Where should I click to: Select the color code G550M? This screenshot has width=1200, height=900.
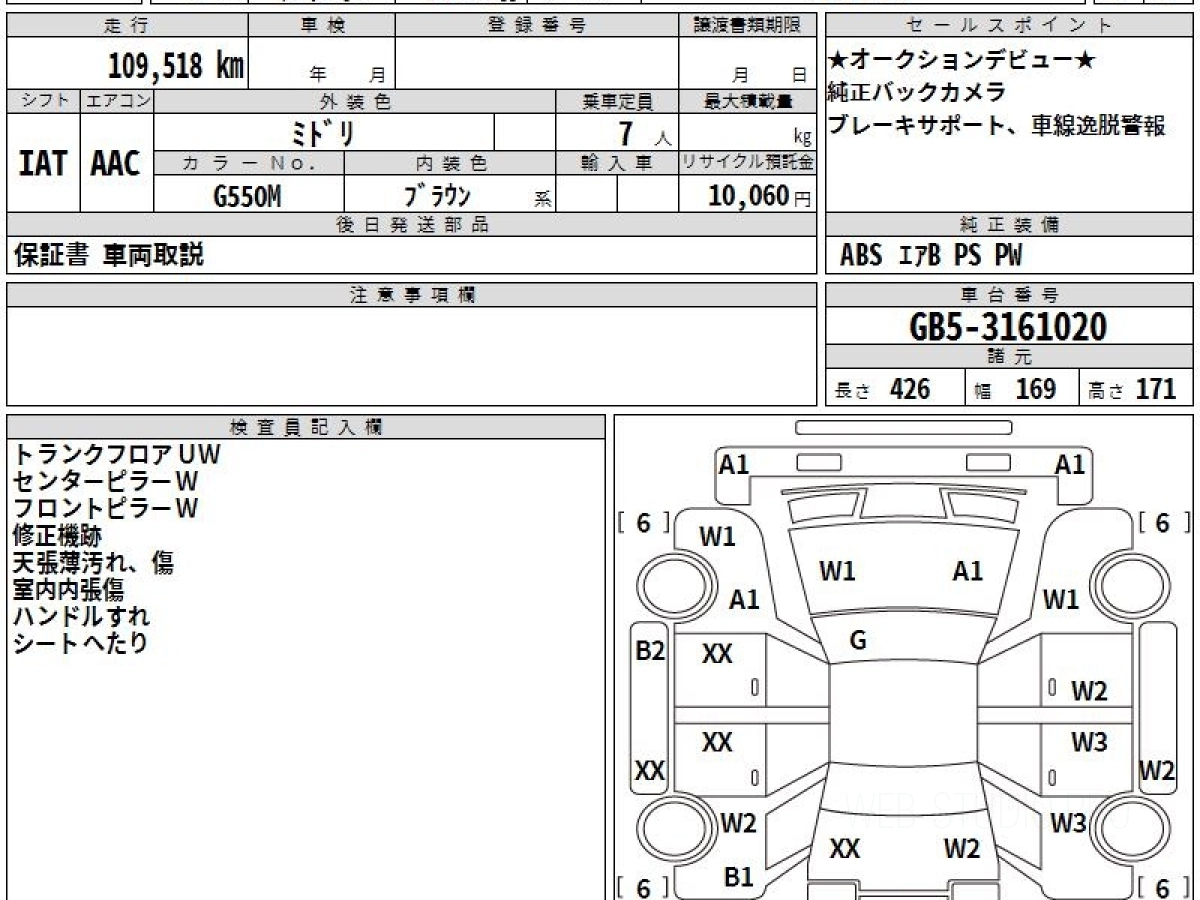247,196
